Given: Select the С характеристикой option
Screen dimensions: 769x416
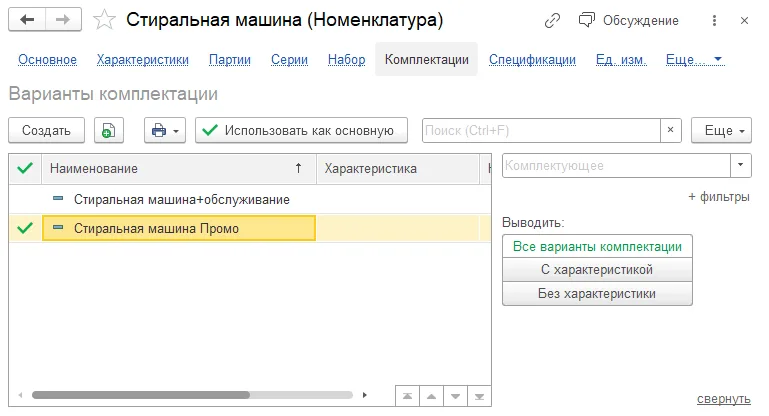Looking at the screenshot, I should [597, 270].
